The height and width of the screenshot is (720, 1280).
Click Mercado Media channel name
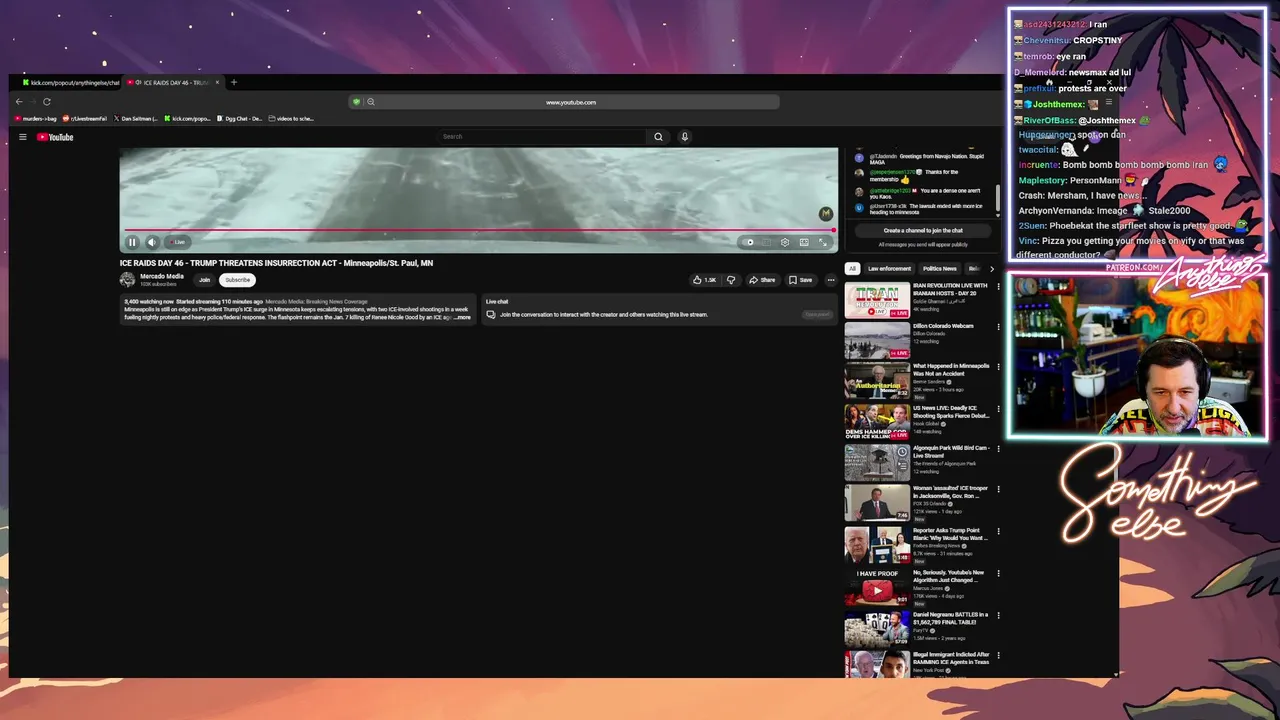(x=161, y=276)
